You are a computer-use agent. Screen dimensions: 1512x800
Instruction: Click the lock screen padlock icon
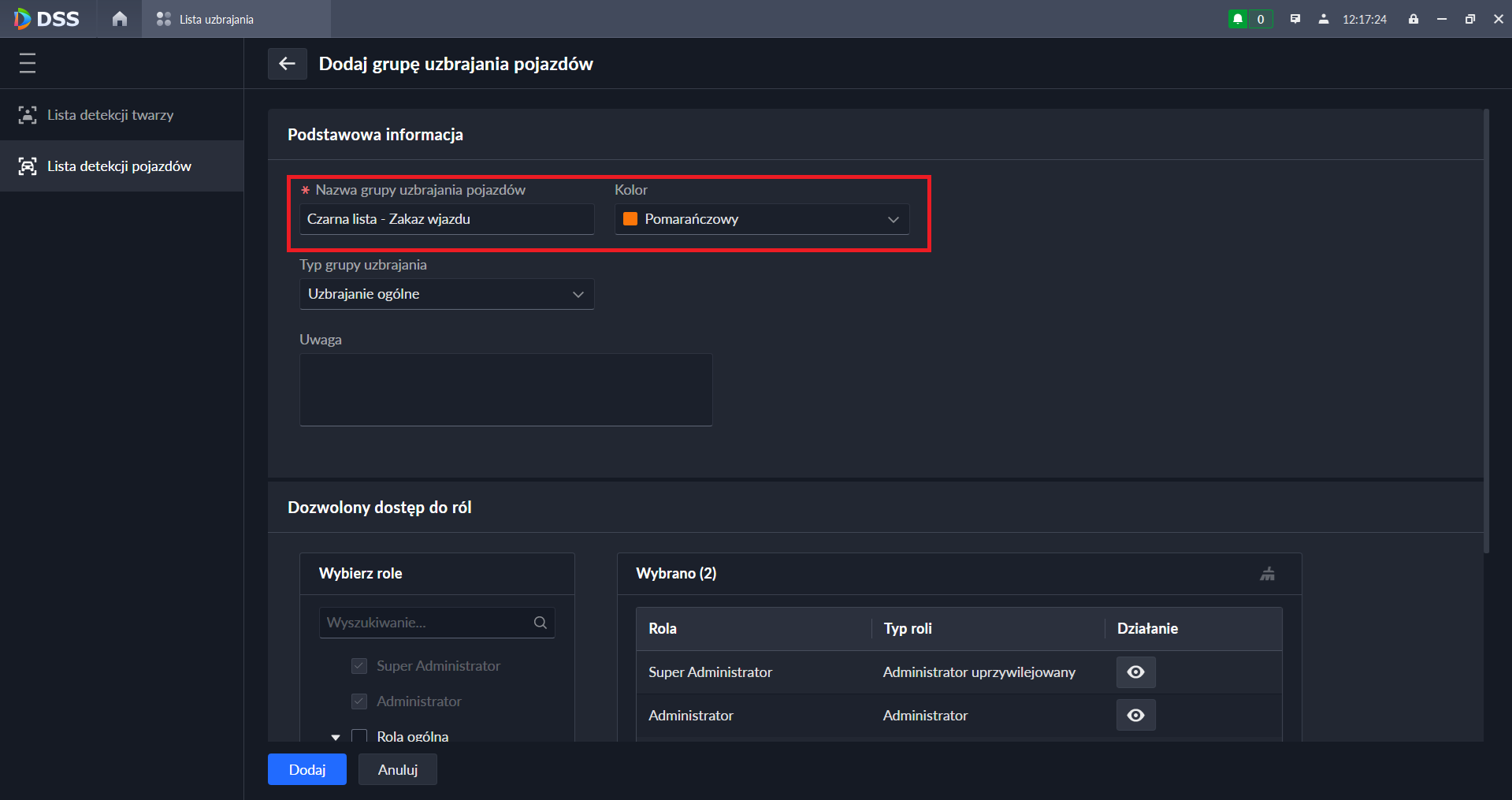click(x=1414, y=19)
